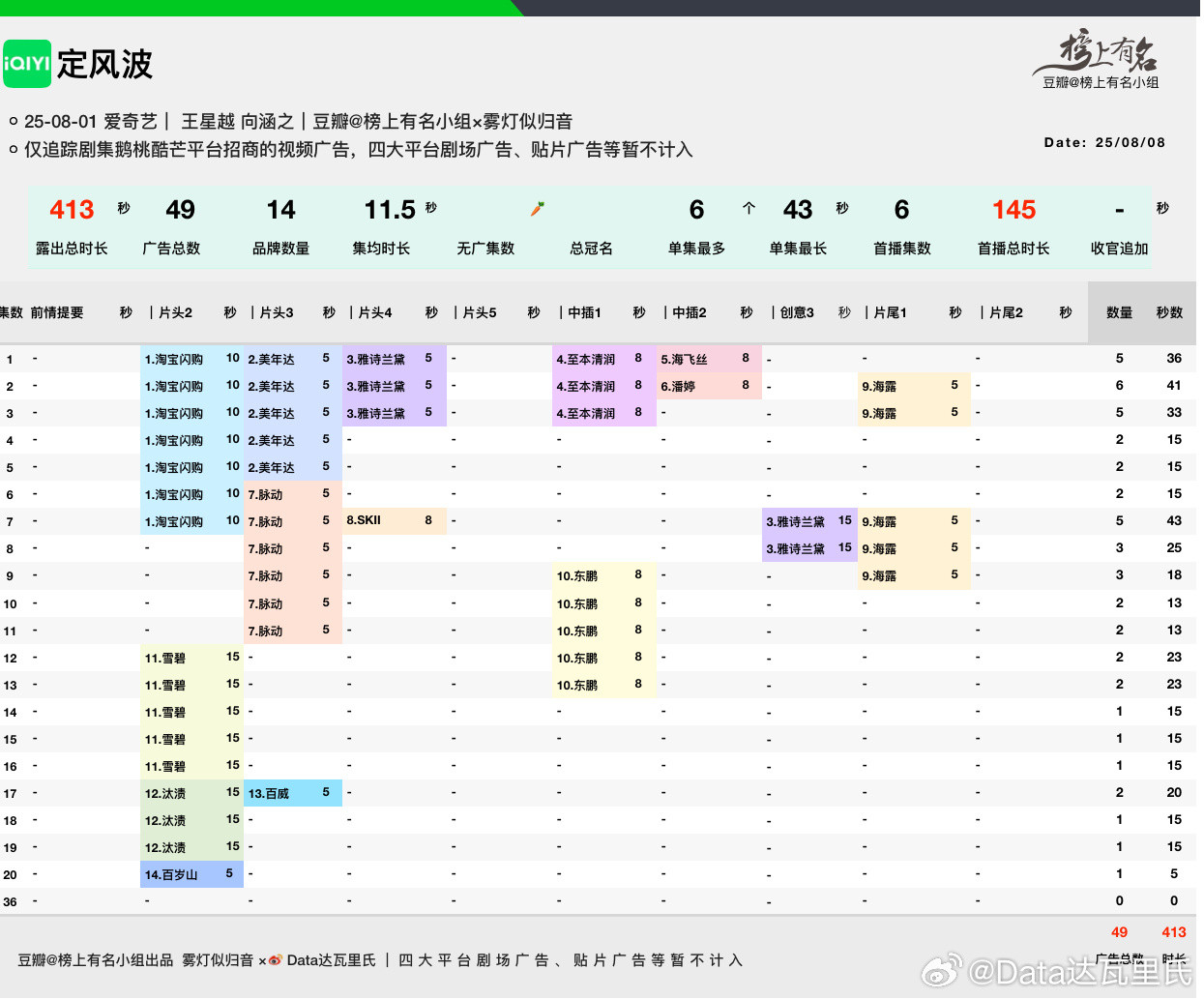This screenshot has height=999, width=1204.
Task: Click the red 413 total below the 秒数 column
Action: [x=1174, y=932]
